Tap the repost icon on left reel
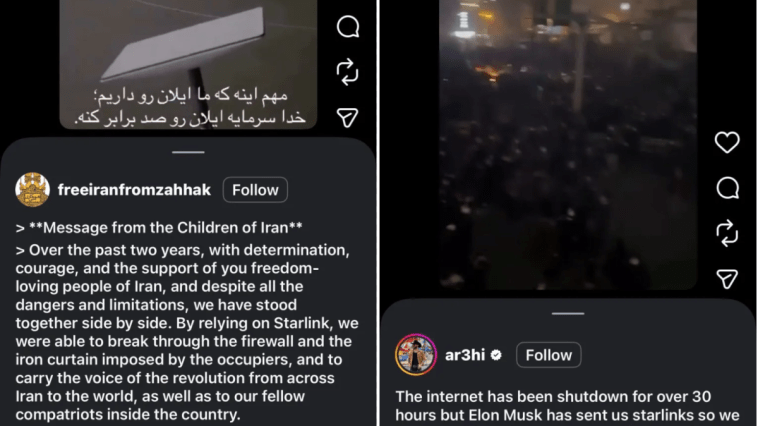The image size is (758, 426). click(x=348, y=72)
